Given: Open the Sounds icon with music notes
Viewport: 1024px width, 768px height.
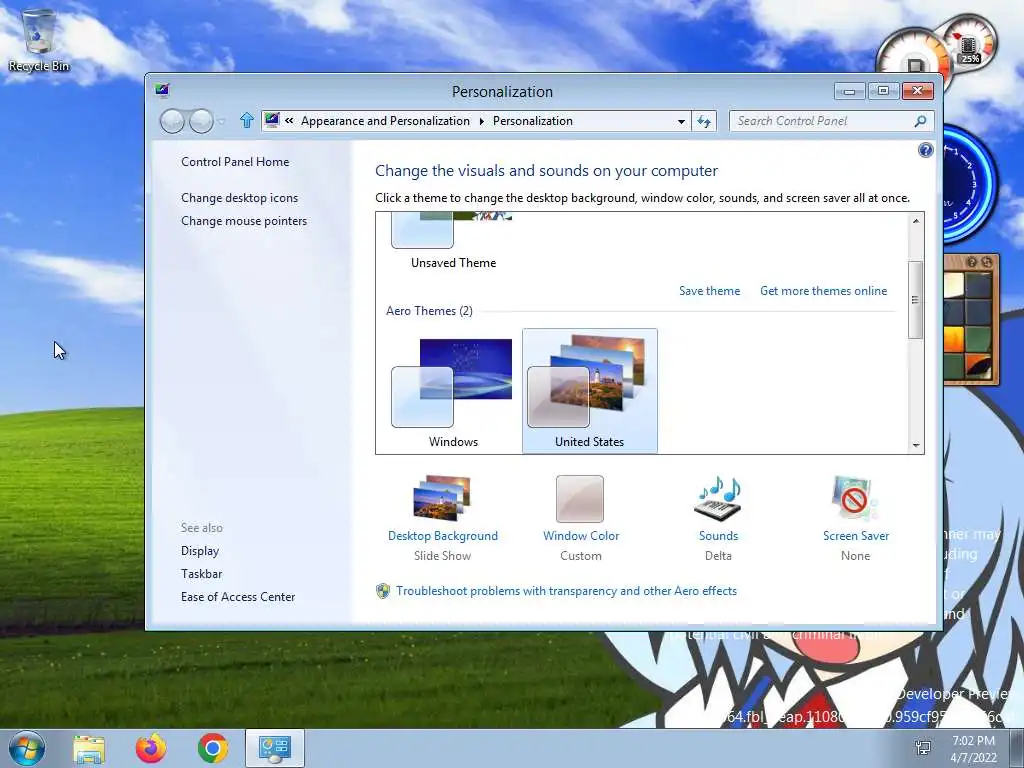Looking at the screenshot, I should point(718,499).
